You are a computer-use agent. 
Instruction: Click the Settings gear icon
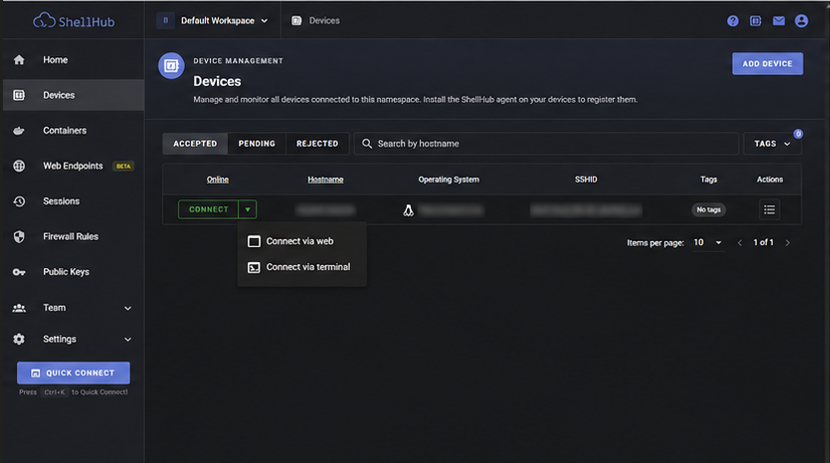19,339
